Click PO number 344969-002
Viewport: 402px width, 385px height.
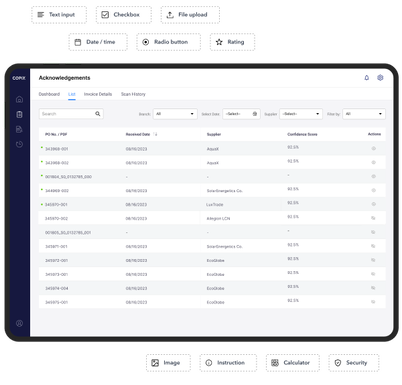coord(57,191)
